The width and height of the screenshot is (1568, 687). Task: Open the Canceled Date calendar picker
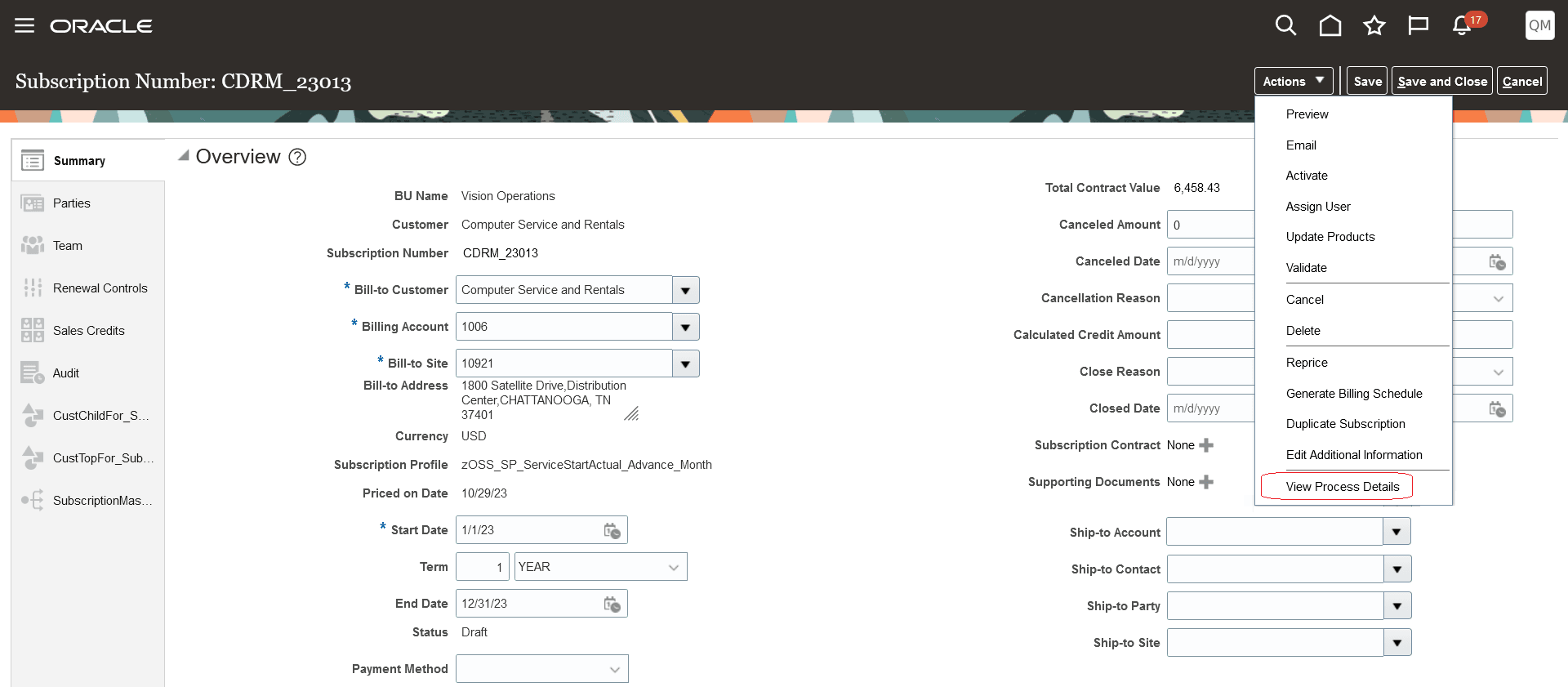(1497, 261)
